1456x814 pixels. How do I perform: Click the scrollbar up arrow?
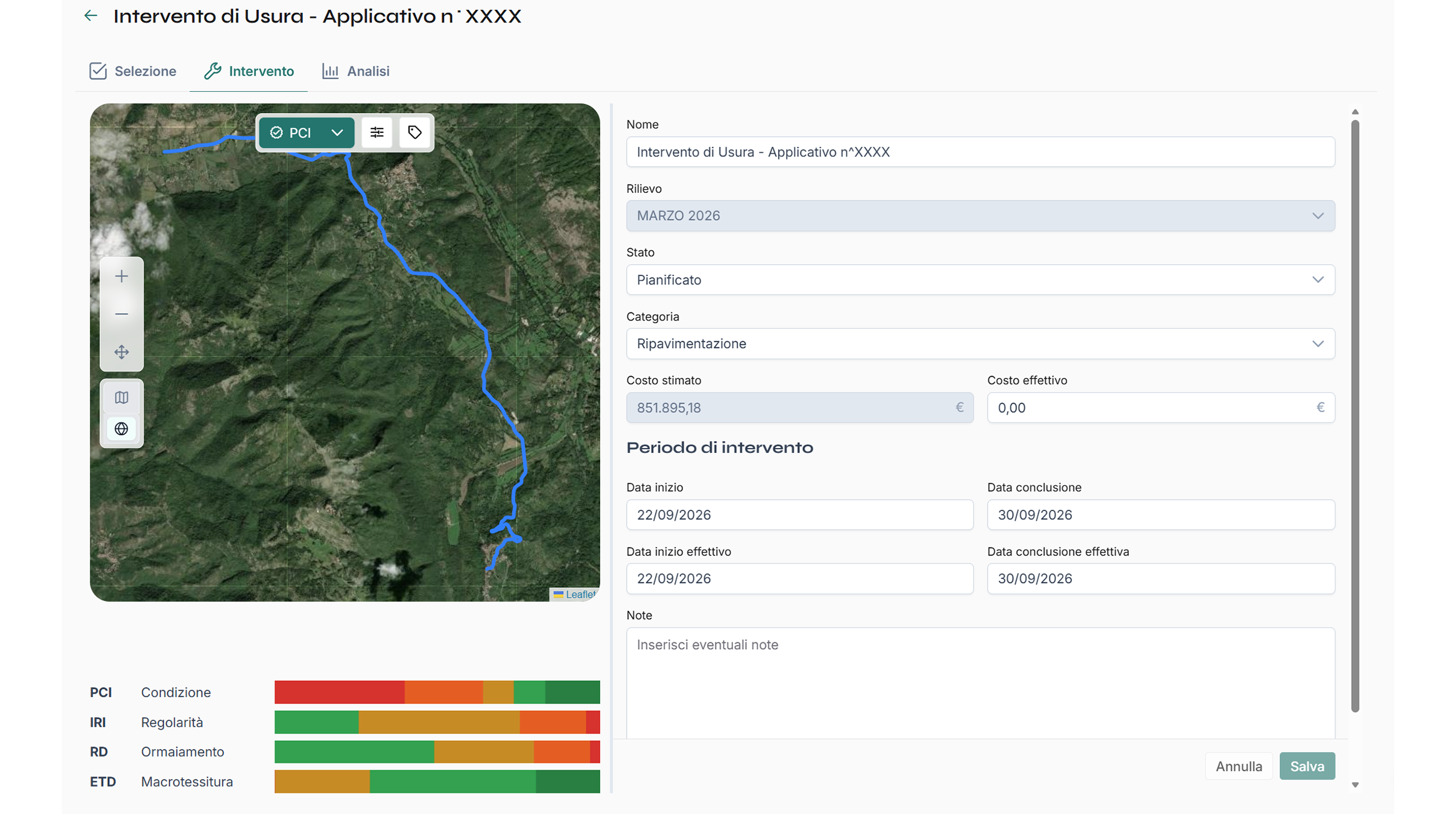1355,112
